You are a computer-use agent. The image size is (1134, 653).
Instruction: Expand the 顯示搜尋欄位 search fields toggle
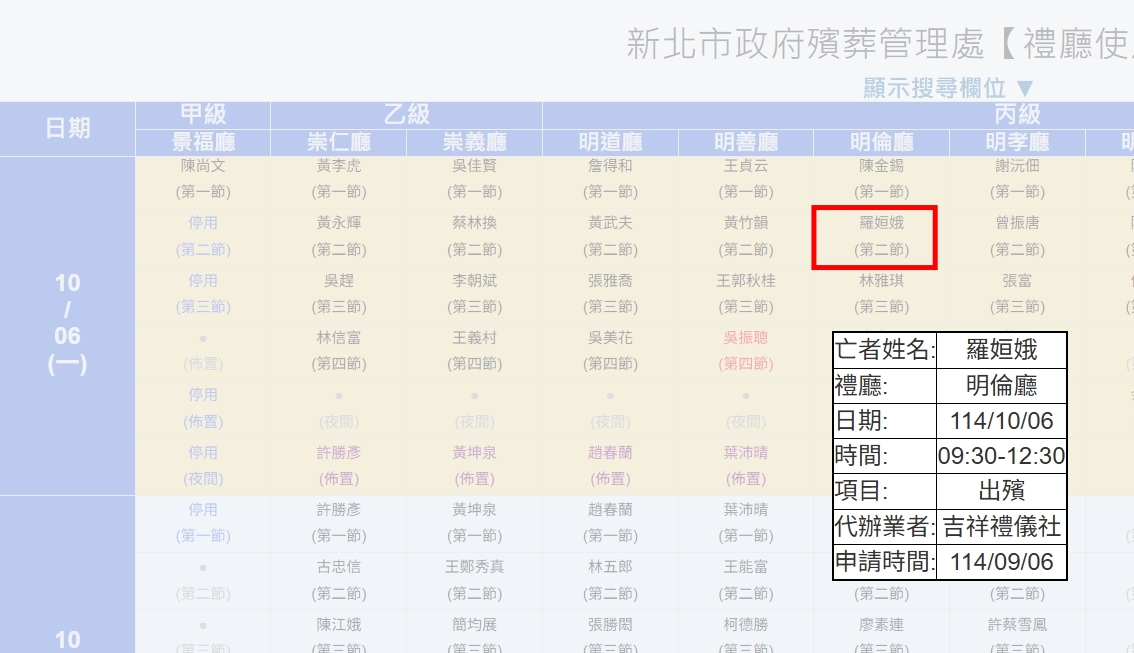tap(948, 88)
